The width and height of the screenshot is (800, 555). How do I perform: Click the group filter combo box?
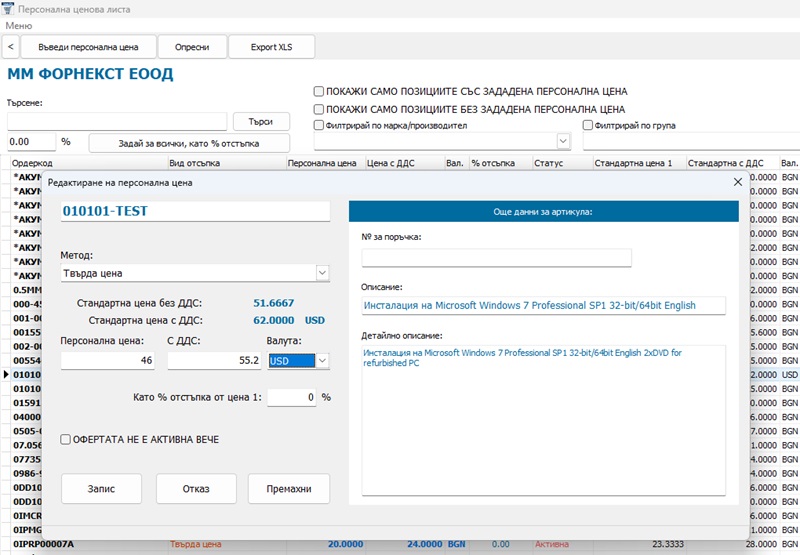691,141
